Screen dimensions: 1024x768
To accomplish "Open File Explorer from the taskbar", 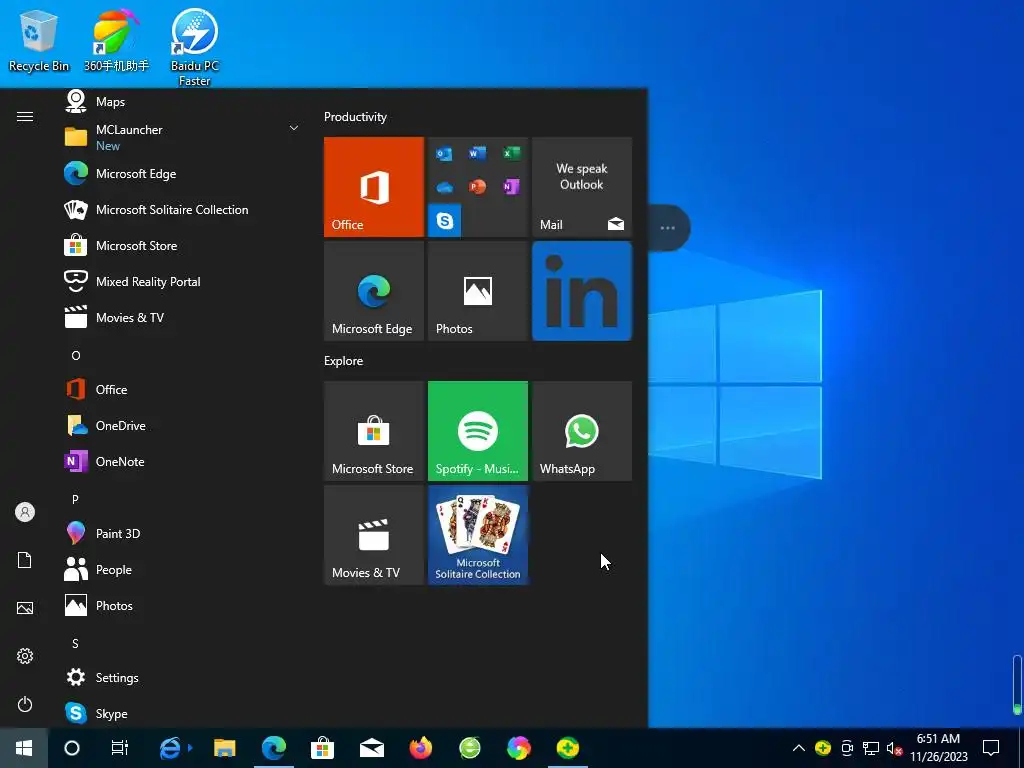I will (x=225, y=748).
